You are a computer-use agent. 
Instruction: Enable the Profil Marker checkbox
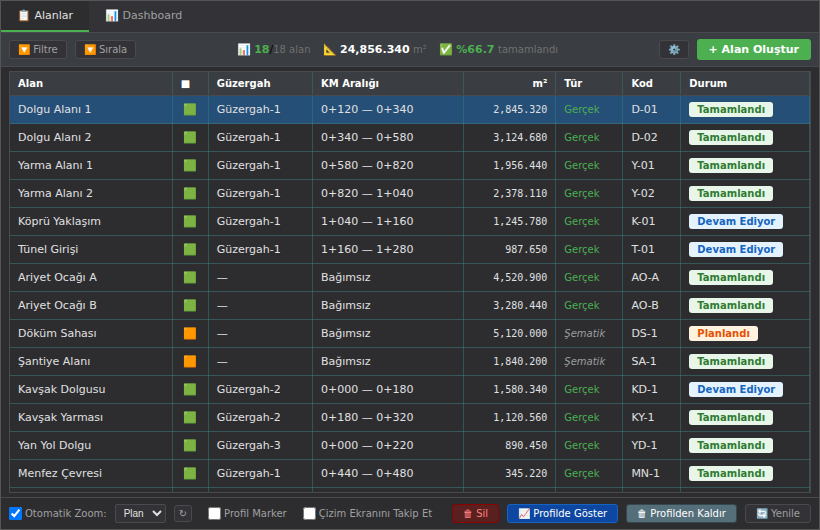point(214,513)
